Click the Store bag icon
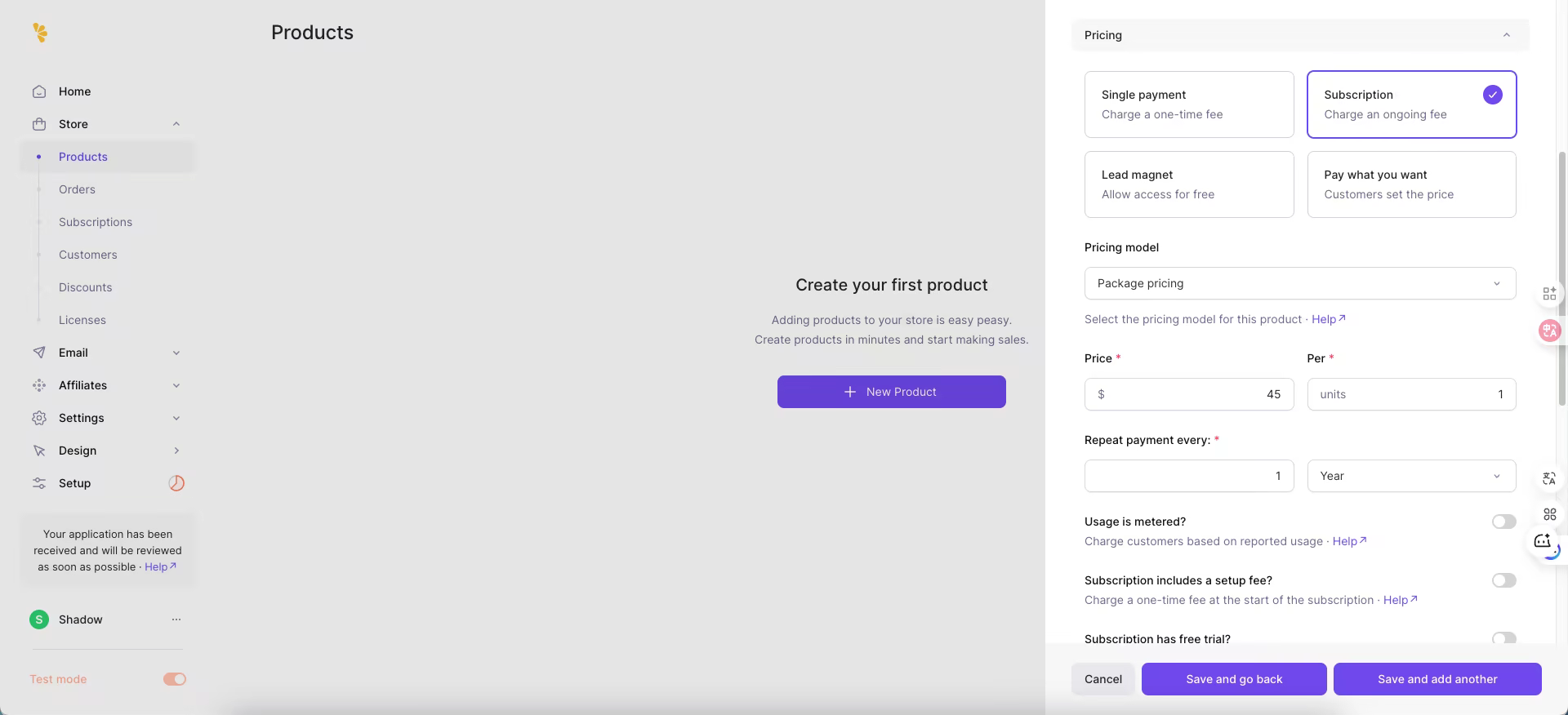The width and height of the screenshot is (1568, 715). 39,124
